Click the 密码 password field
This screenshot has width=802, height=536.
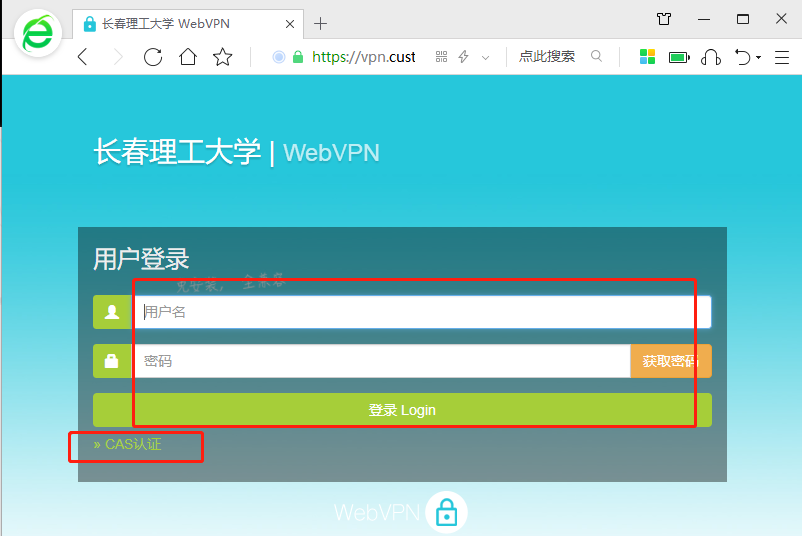click(382, 361)
